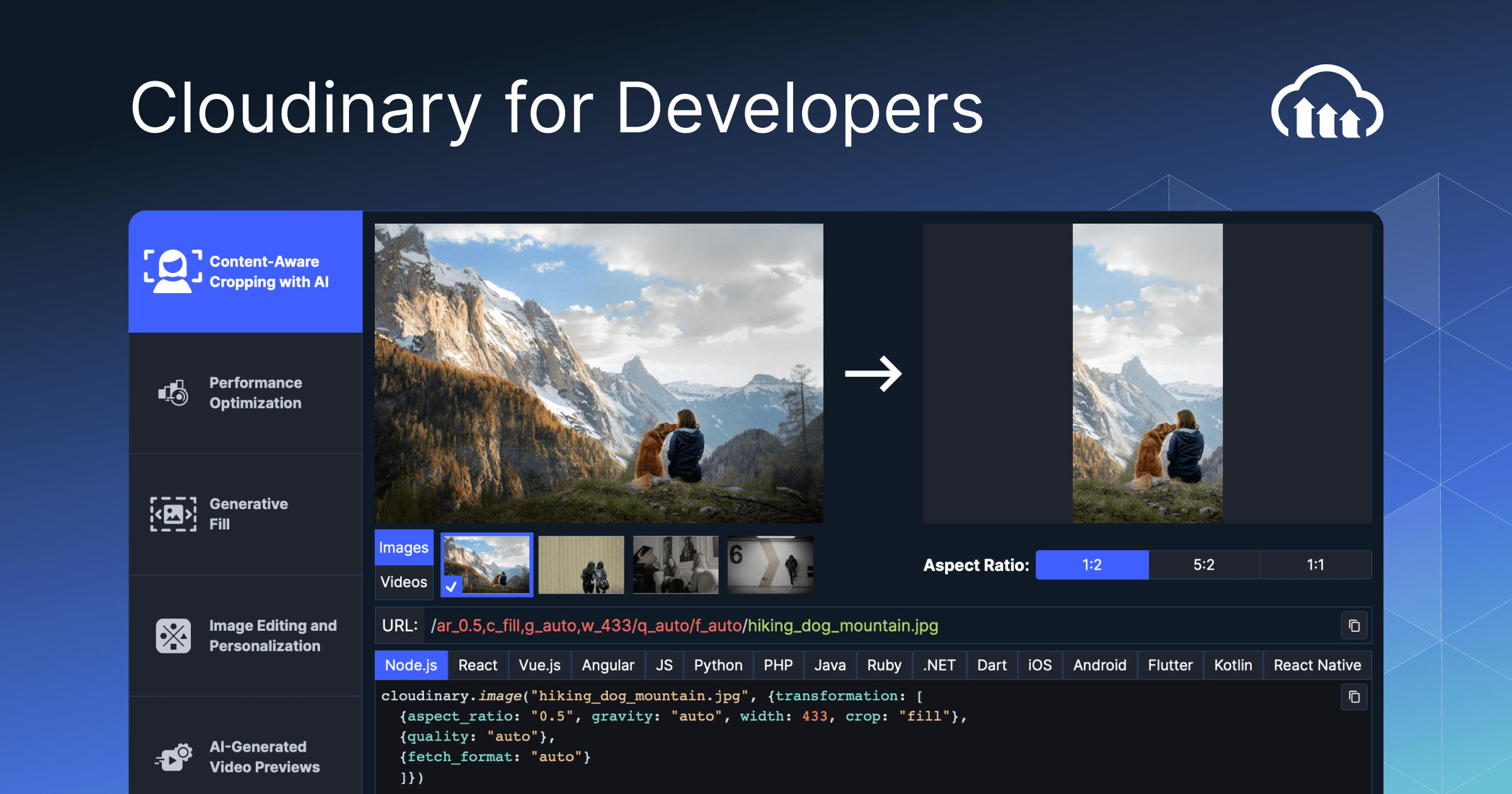This screenshot has height=794, width=1512.
Task: Select the black-and-white group thumbnail
Action: [675, 565]
